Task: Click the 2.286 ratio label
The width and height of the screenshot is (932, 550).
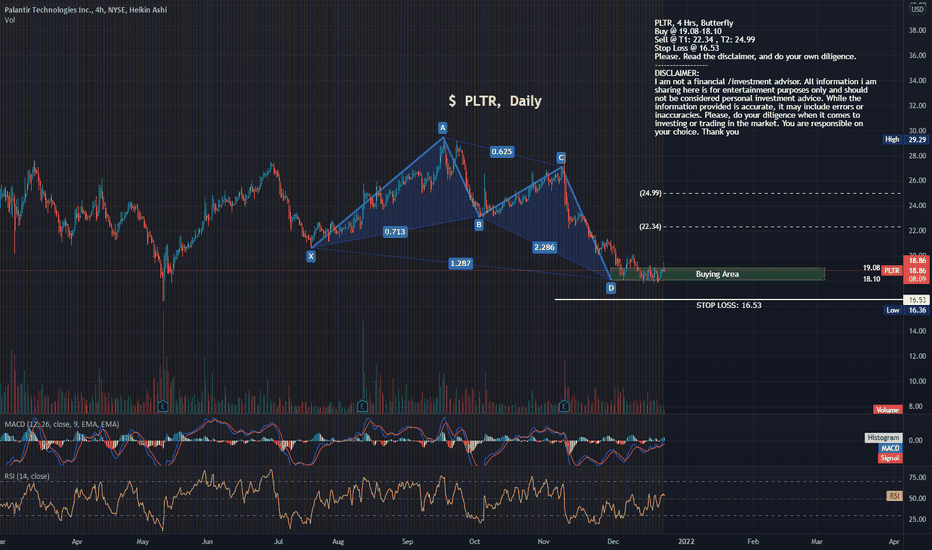Action: tap(544, 247)
